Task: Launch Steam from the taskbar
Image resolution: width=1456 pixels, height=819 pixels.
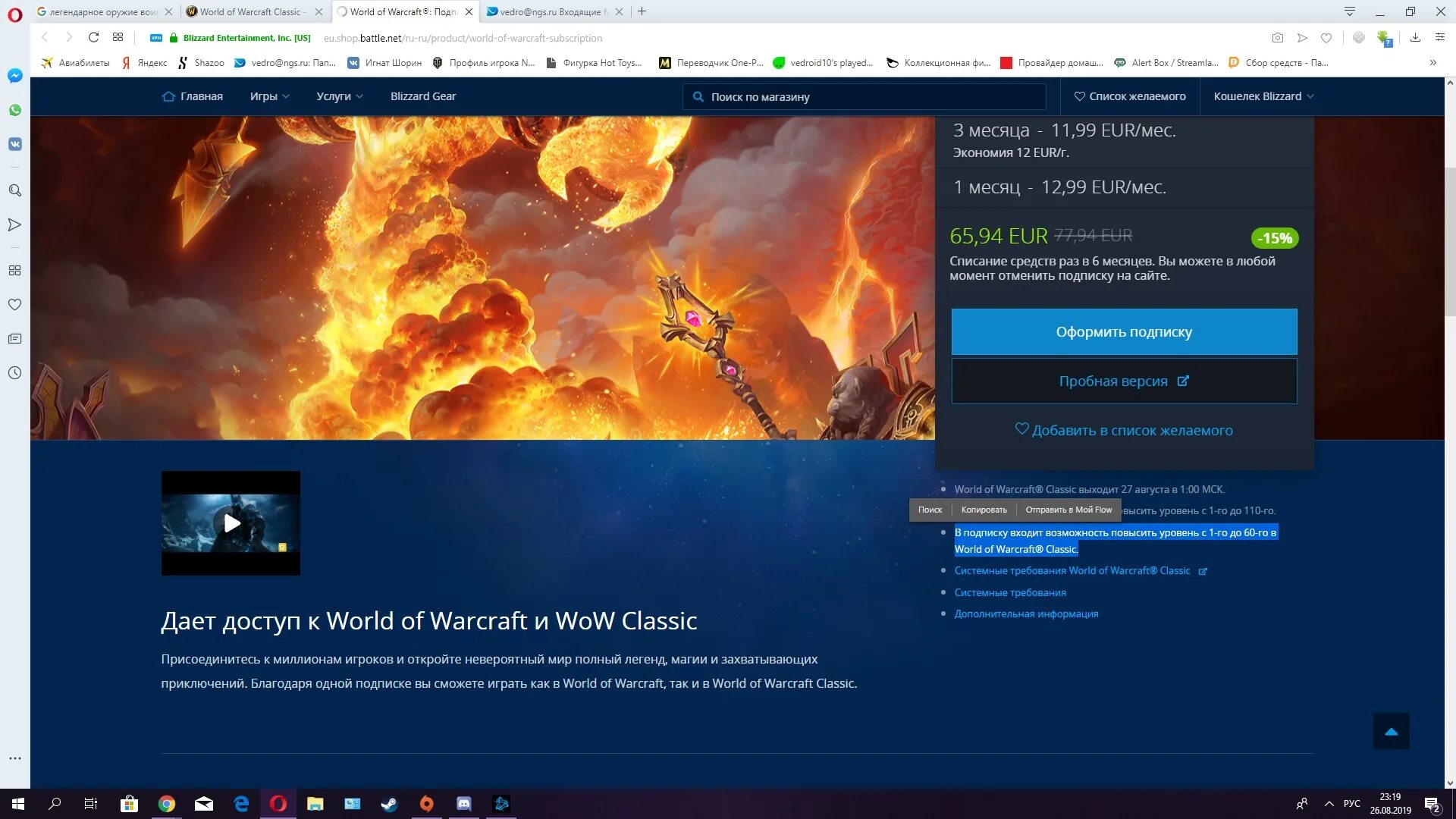Action: pyautogui.click(x=389, y=804)
